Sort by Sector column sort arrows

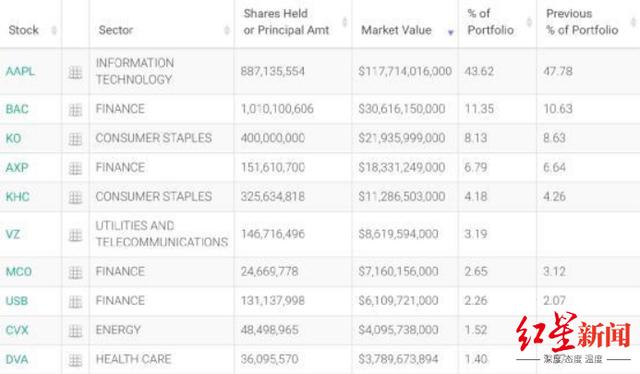(227, 30)
